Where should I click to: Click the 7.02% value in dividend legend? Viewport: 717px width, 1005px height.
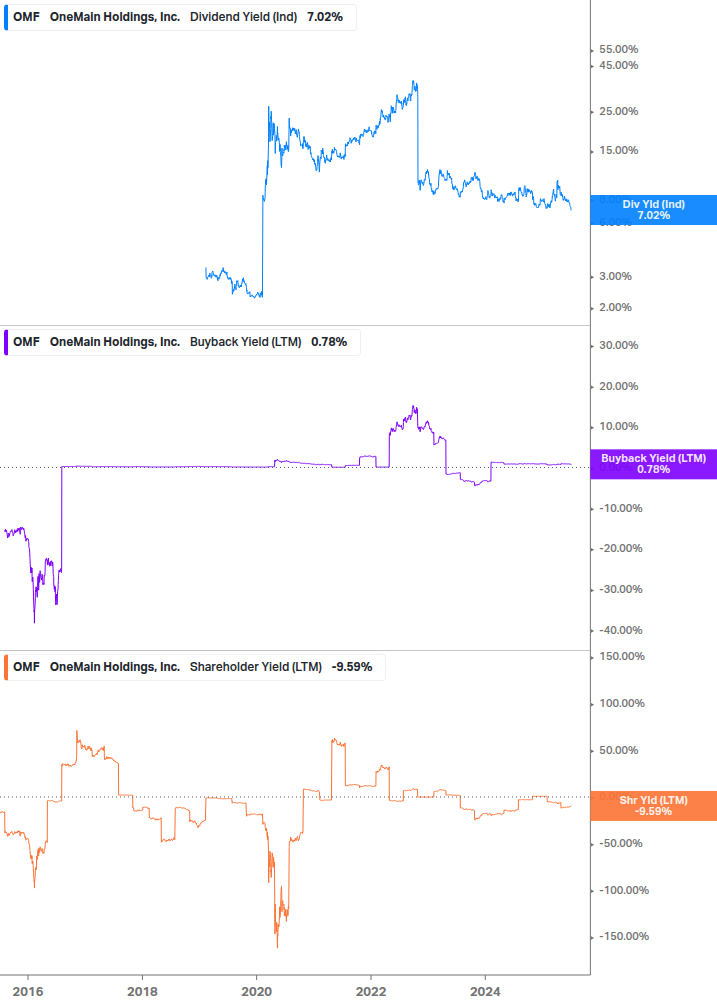pyautogui.click(x=325, y=17)
